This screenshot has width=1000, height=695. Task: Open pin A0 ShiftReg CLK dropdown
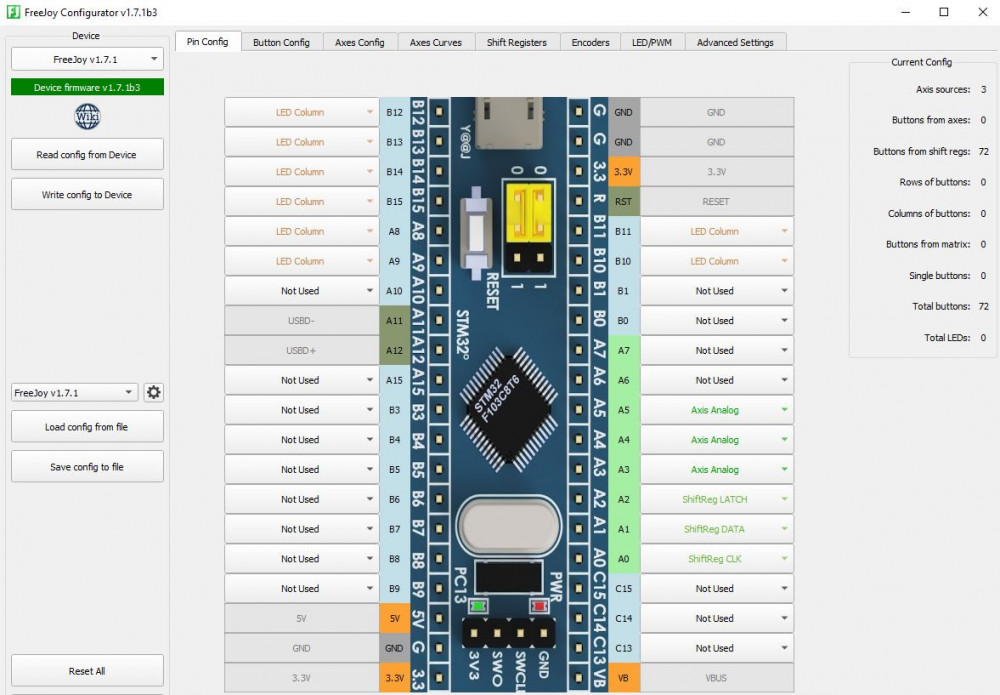click(717, 559)
